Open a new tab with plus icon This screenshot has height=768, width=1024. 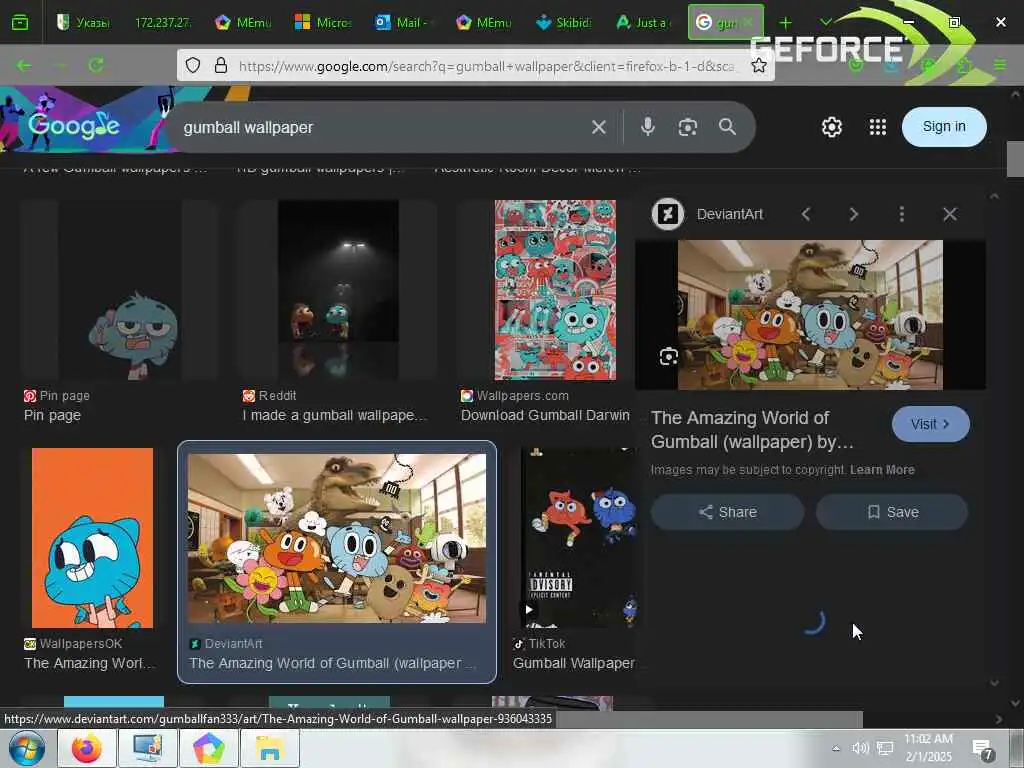coord(785,23)
